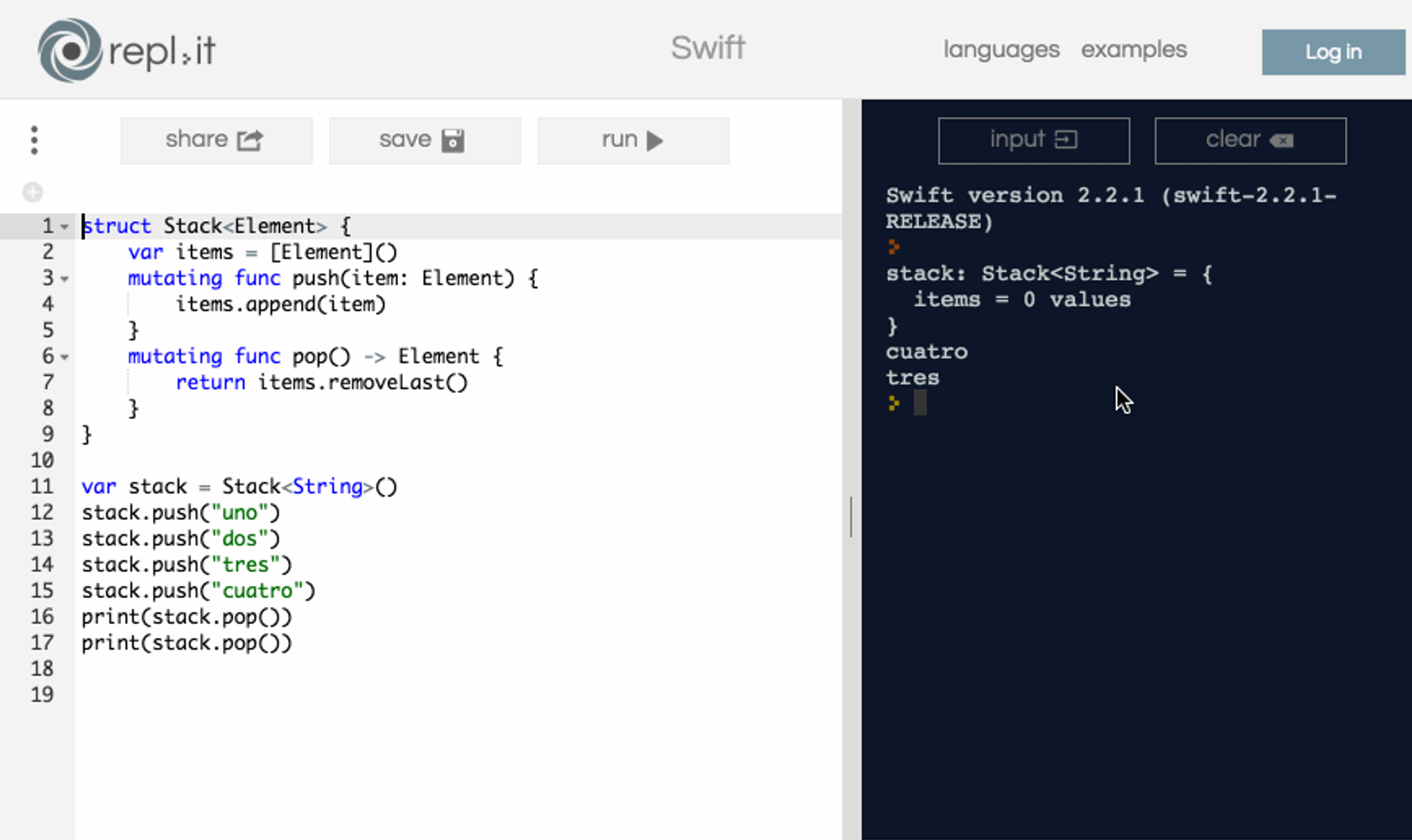Click the faded plus circle icon
1412x840 pixels.
(33, 193)
